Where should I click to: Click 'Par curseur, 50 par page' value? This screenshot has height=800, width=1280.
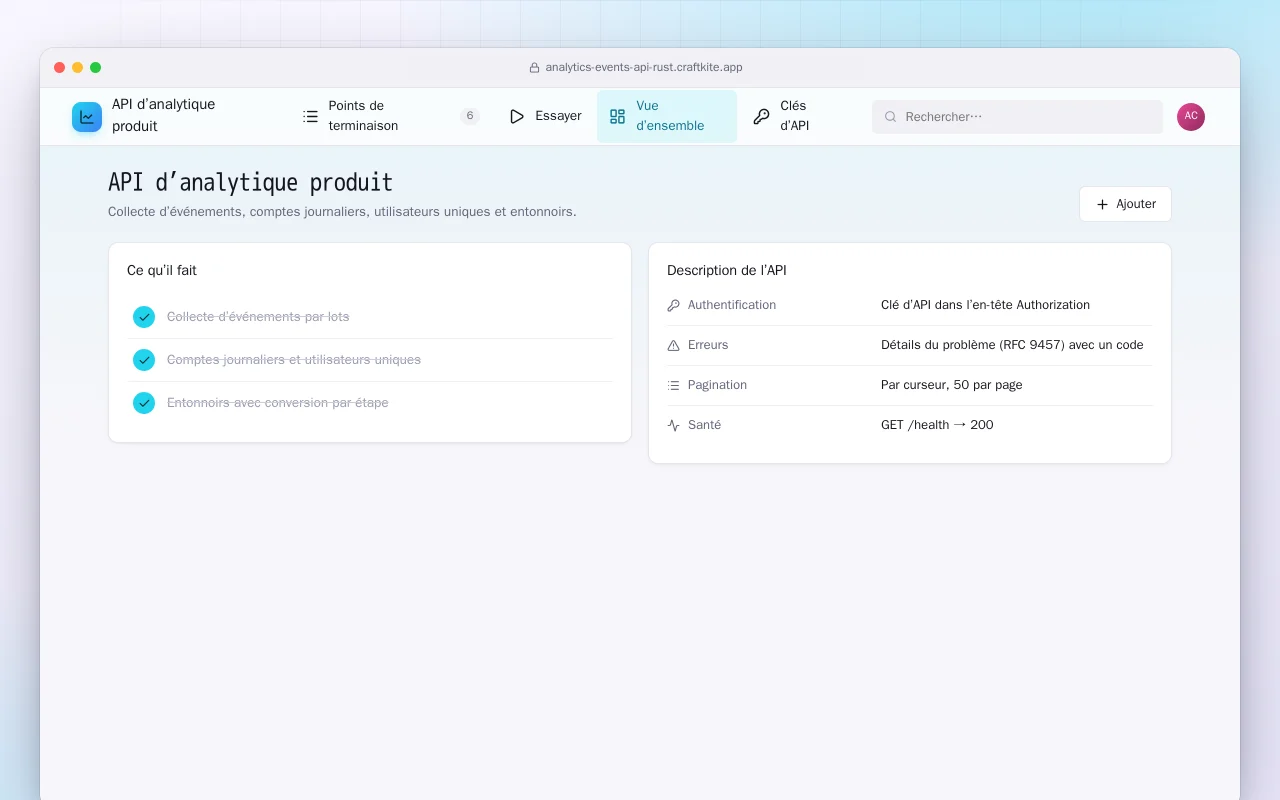(x=951, y=385)
